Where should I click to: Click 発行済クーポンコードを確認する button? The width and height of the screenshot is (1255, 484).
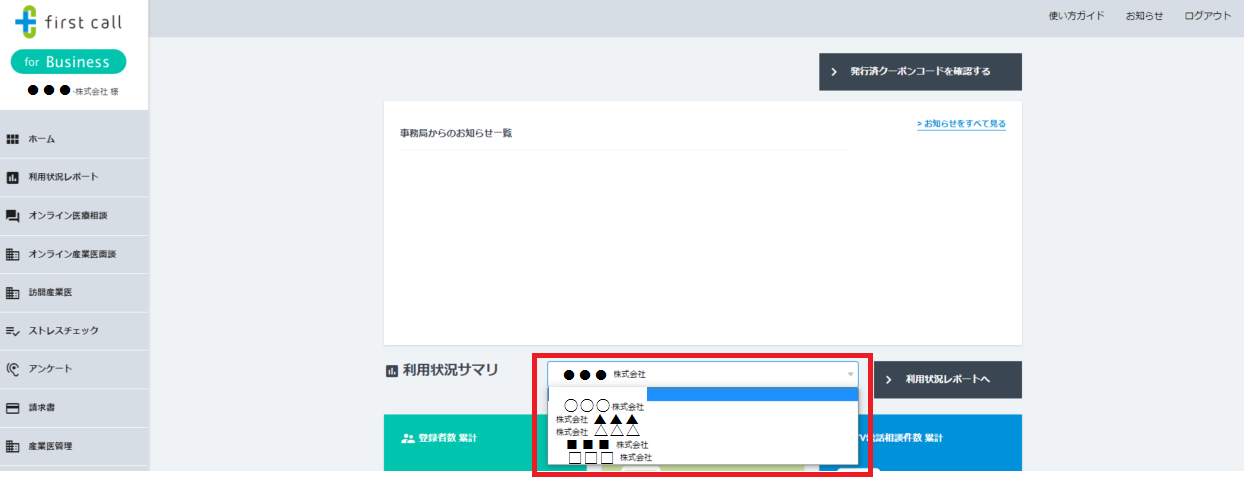point(920,72)
